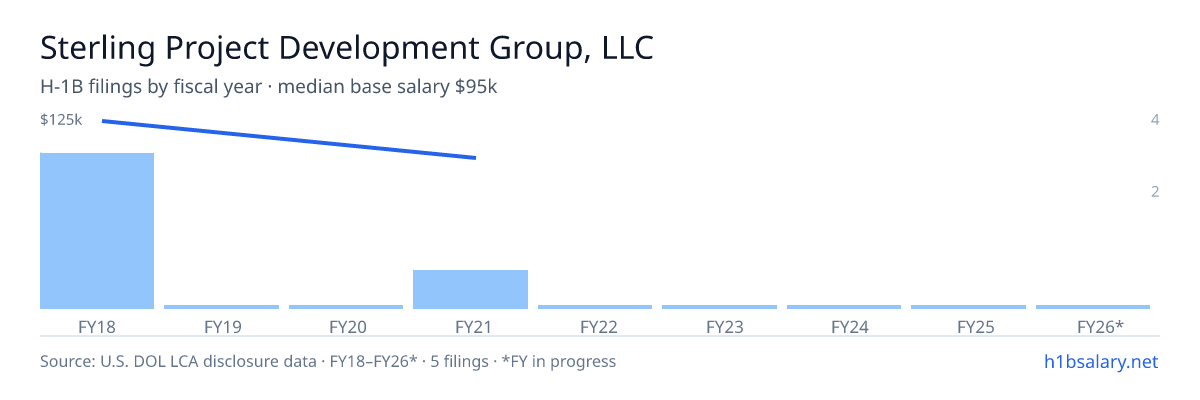Viewport: 1200px width, 400px height.
Task: Click the FY21 axis label
Action: [470, 326]
